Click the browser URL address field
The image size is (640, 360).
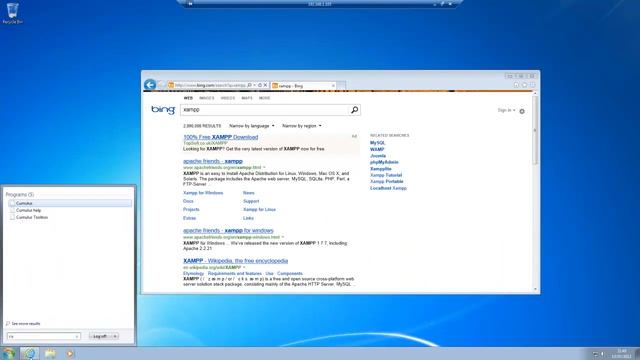tap(210, 85)
